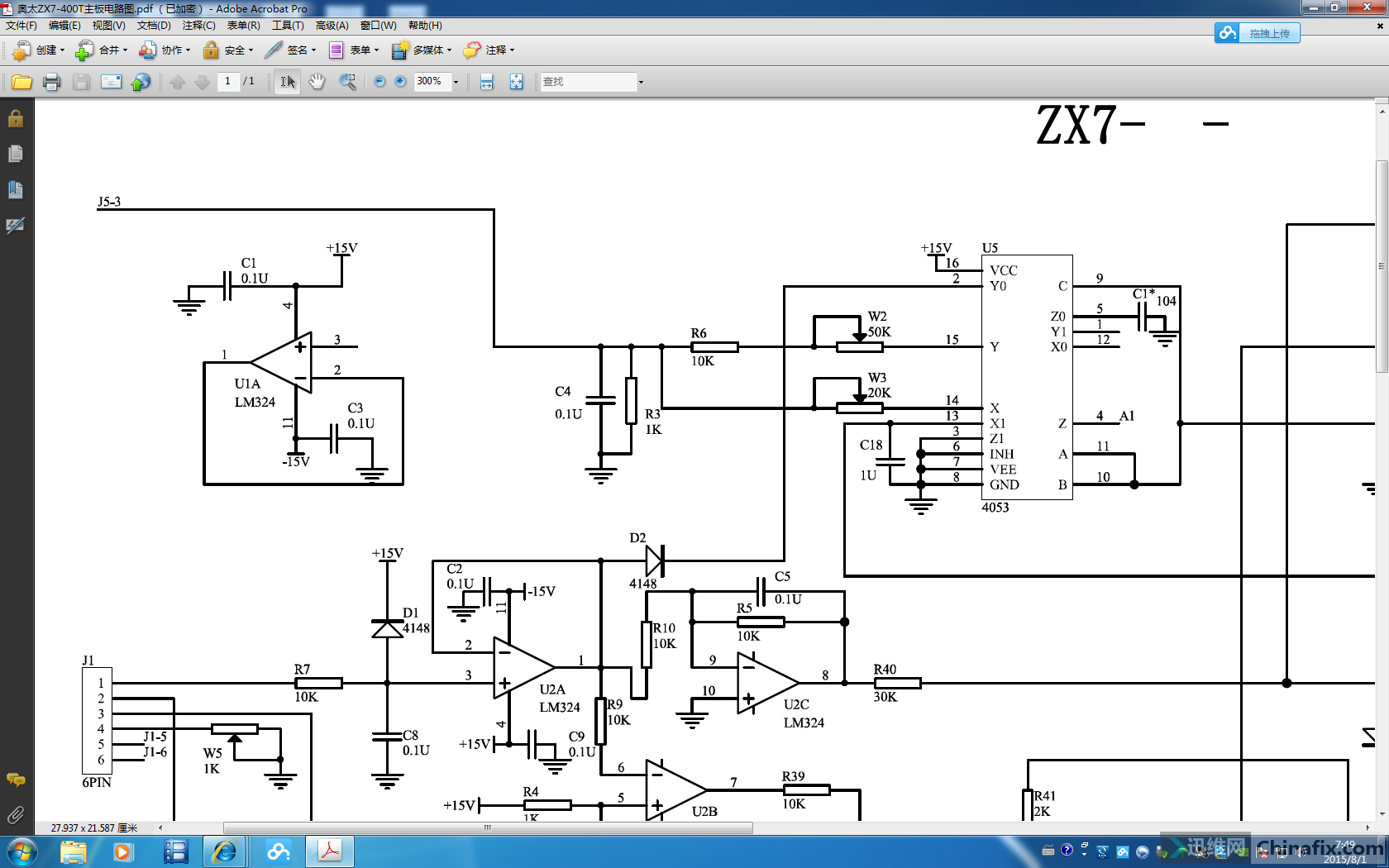This screenshot has width=1389, height=868.
Task: Open the media player taskbar icon
Action: click(x=122, y=851)
